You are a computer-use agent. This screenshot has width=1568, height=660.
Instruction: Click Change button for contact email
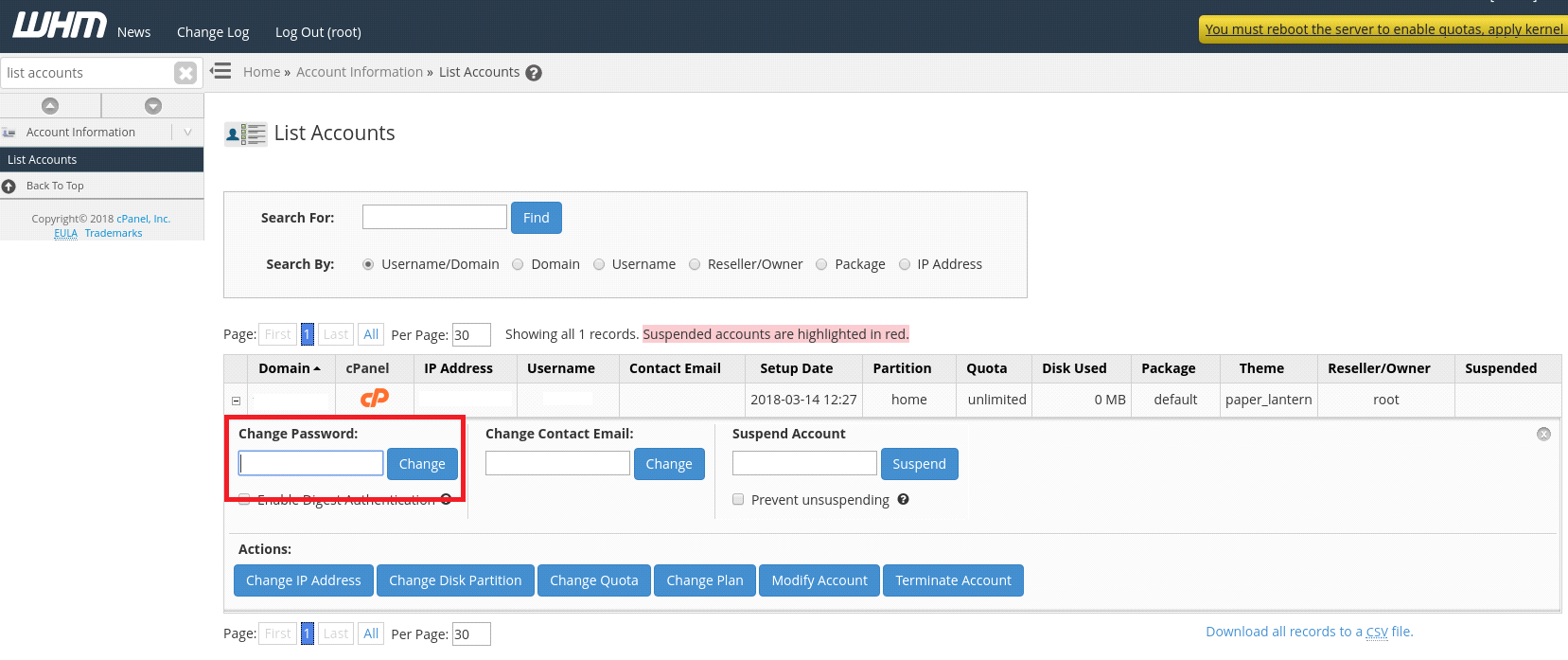coord(669,464)
